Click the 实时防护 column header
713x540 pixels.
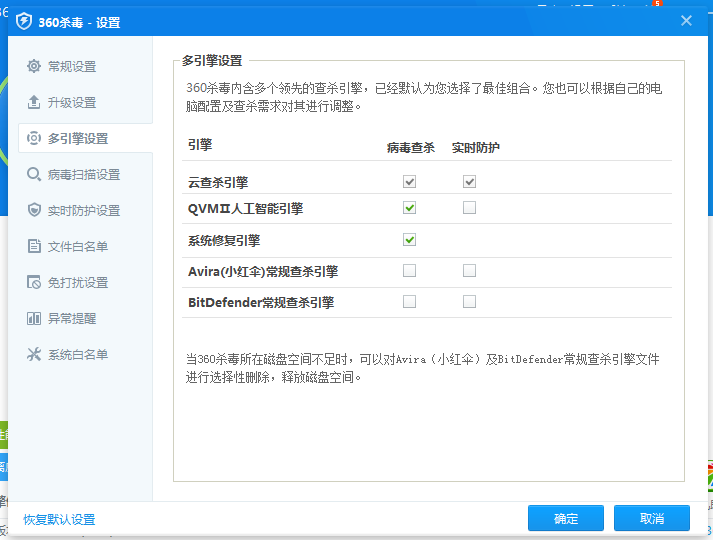[476, 147]
